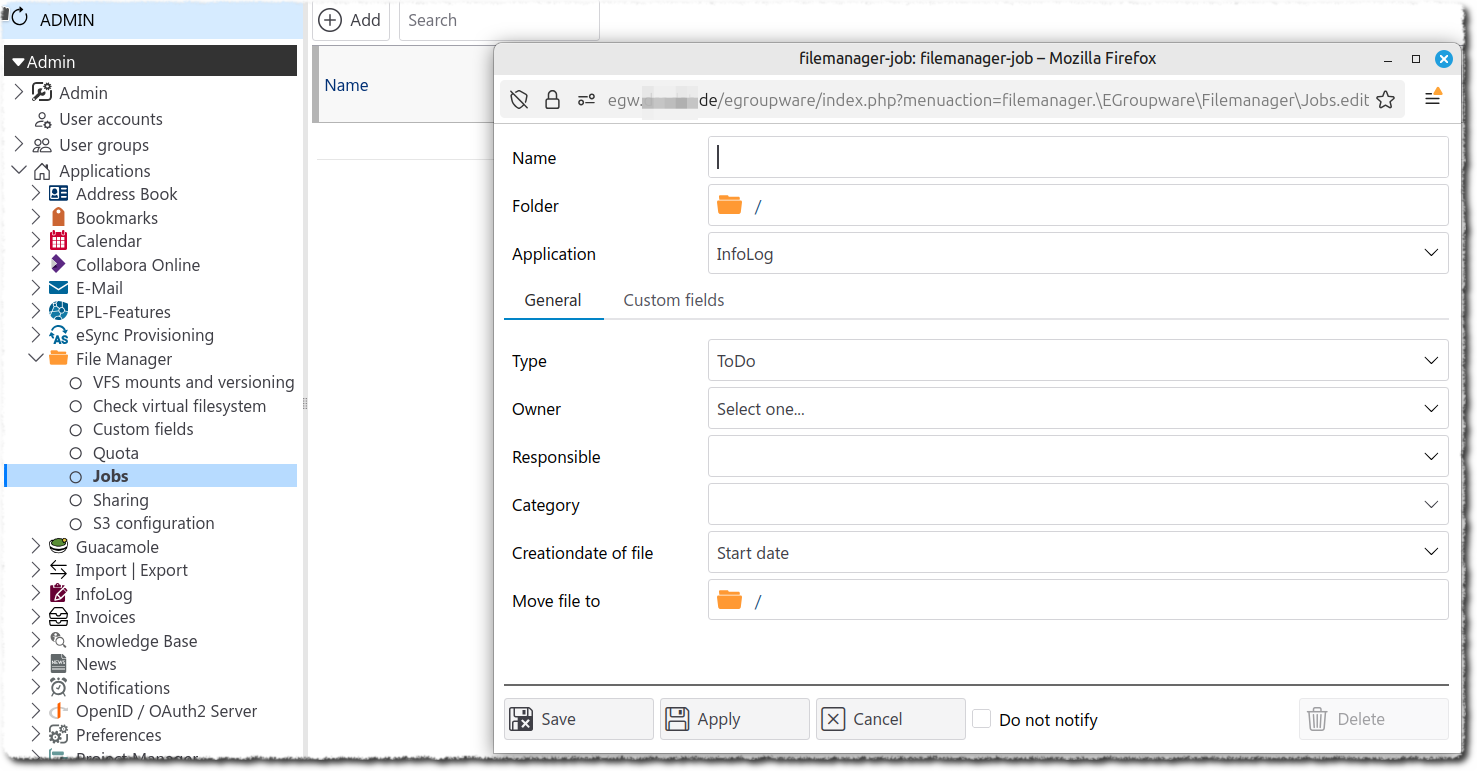Open the Type dropdown showing ToDo
This screenshot has height=771, width=1477.
pos(1077,361)
